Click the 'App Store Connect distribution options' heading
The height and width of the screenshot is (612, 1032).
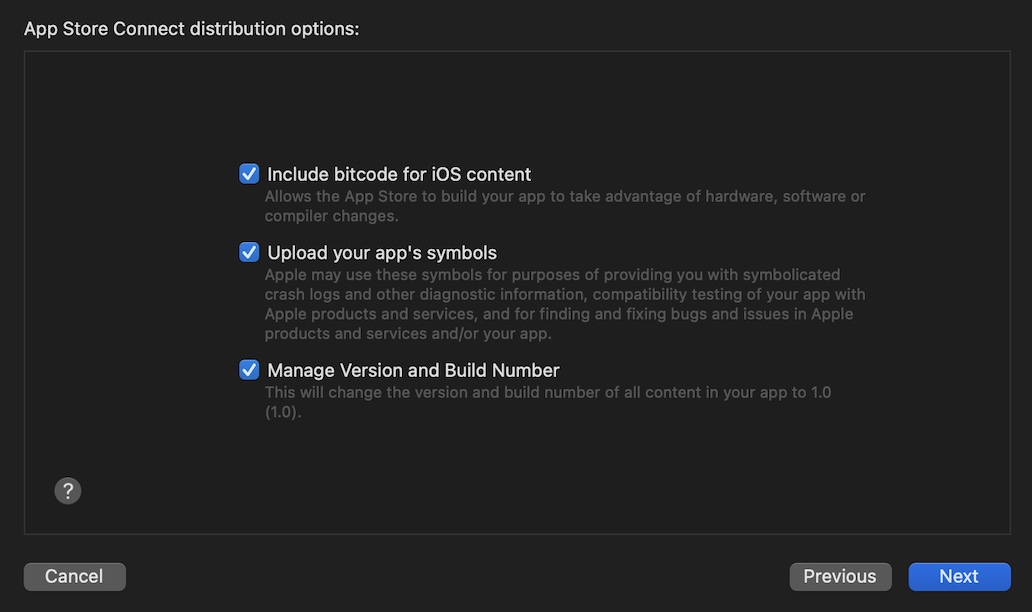[x=191, y=29]
